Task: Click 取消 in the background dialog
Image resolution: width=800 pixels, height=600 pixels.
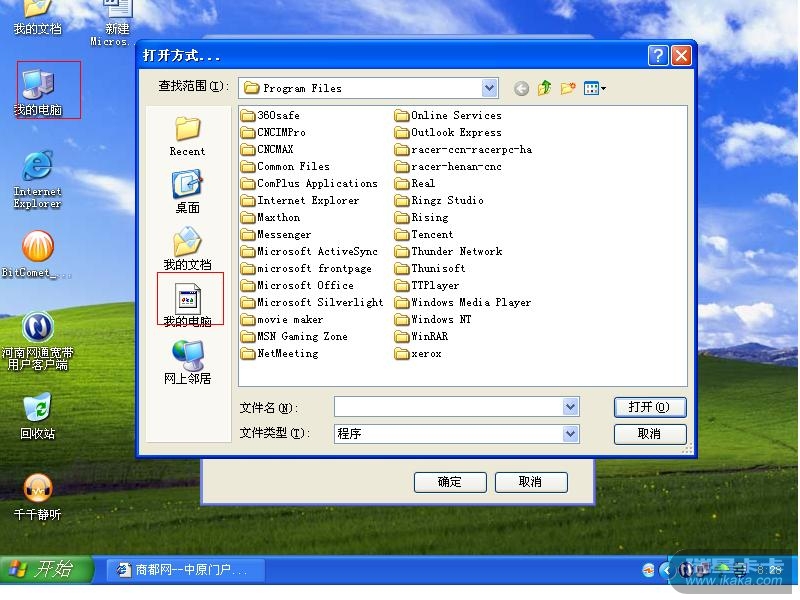Action: [x=531, y=482]
